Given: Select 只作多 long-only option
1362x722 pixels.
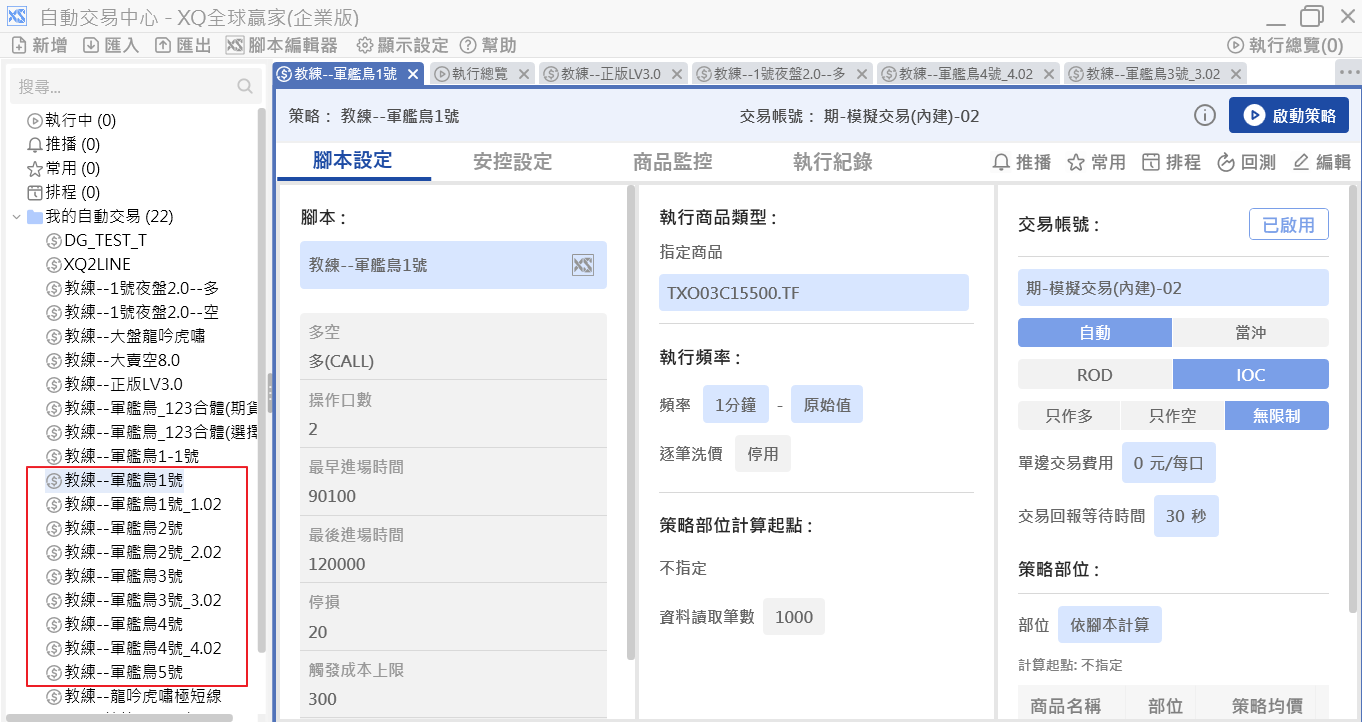Looking at the screenshot, I should [1069, 416].
